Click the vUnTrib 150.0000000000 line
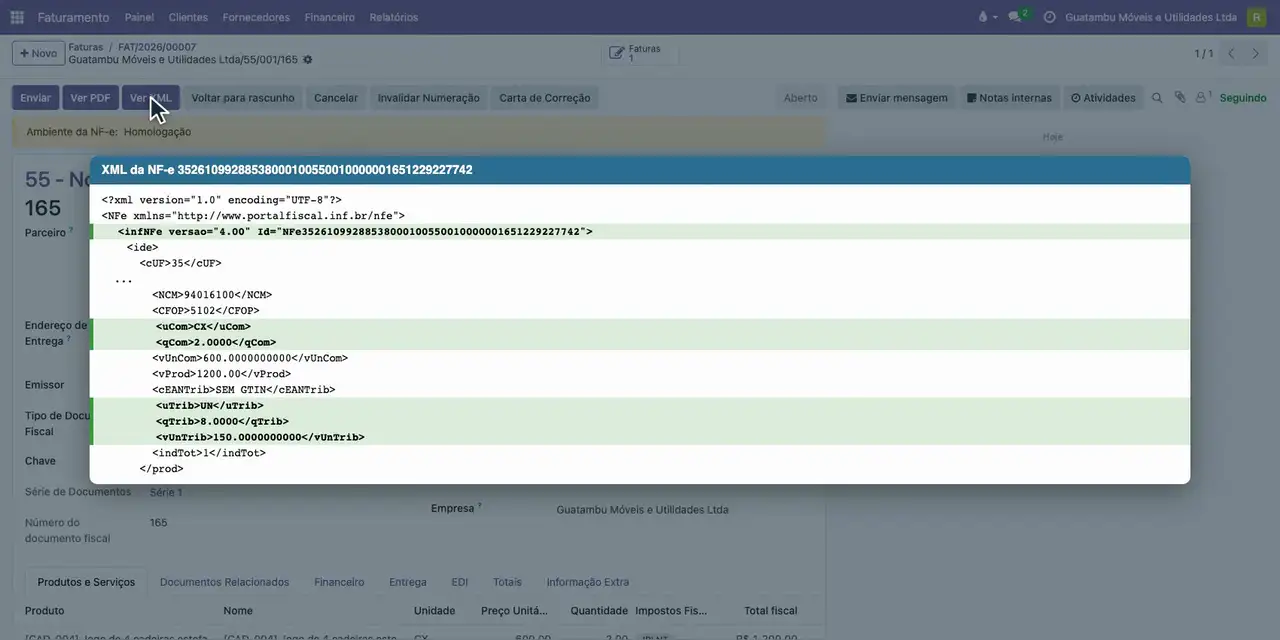The image size is (1280, 640). [x=640, y=437]
